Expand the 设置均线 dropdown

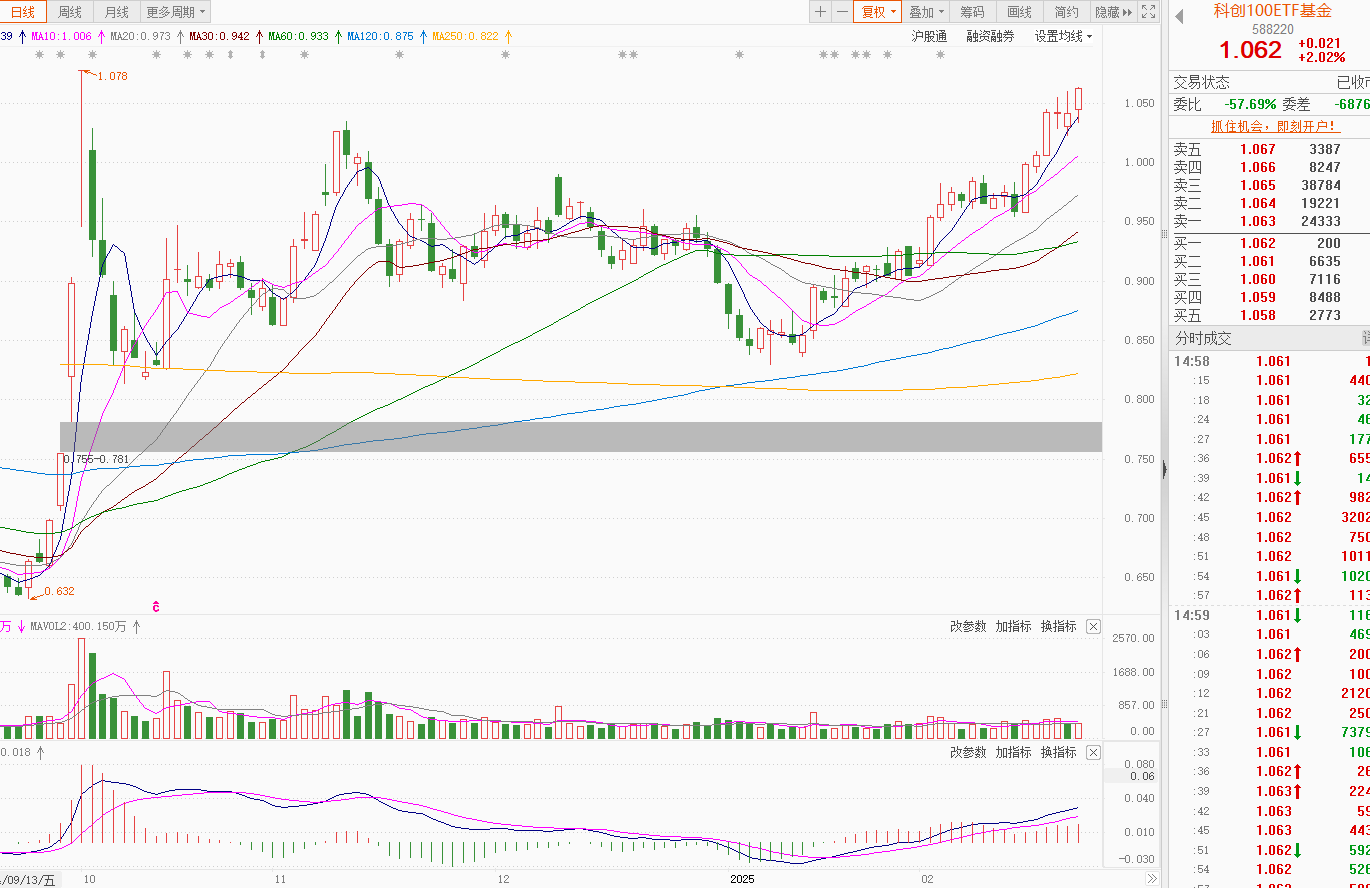[1063, 36]
